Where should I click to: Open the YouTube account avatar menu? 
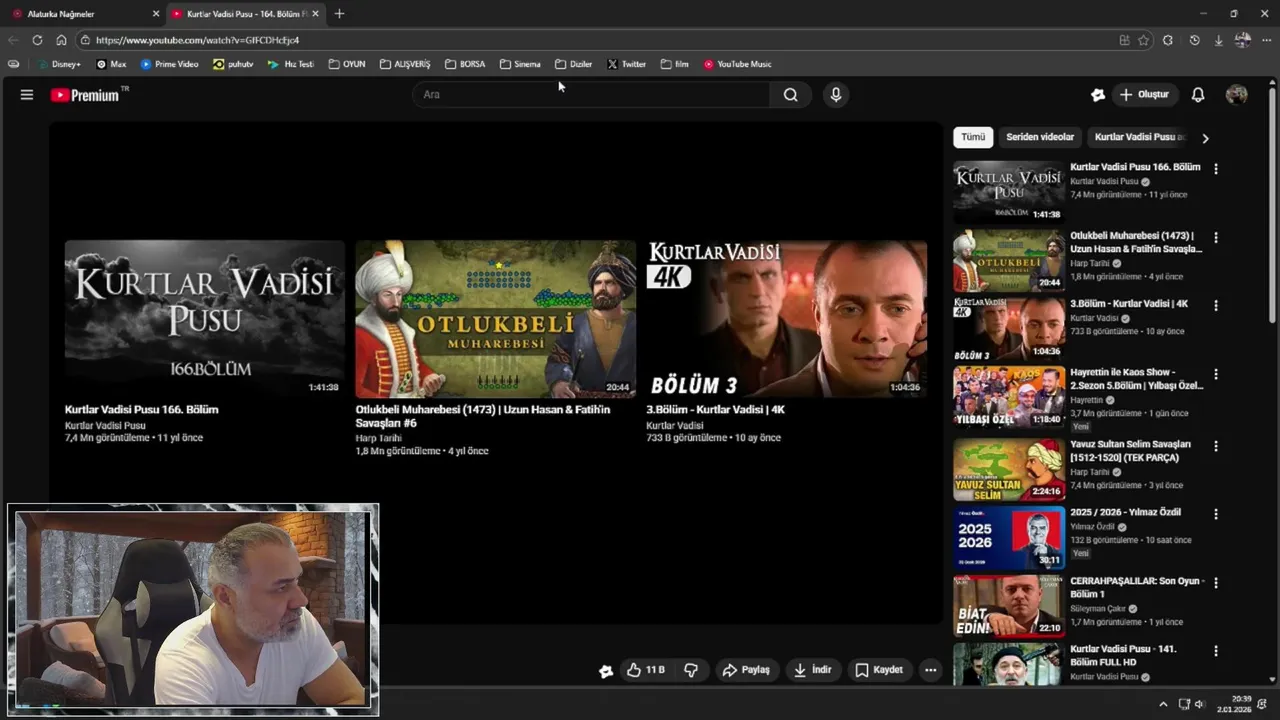[1237, 95]
